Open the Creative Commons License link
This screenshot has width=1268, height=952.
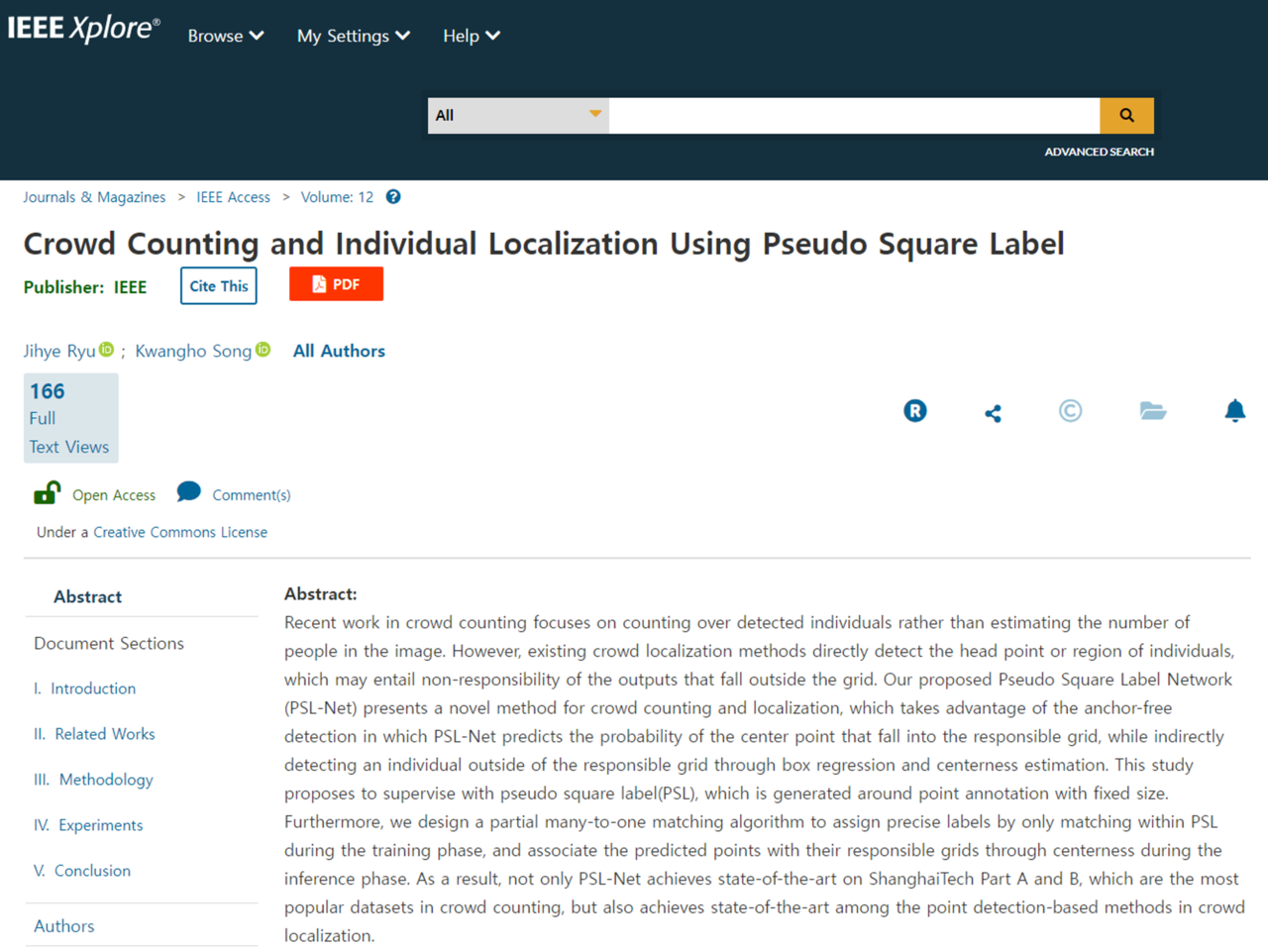coord(180,532)
